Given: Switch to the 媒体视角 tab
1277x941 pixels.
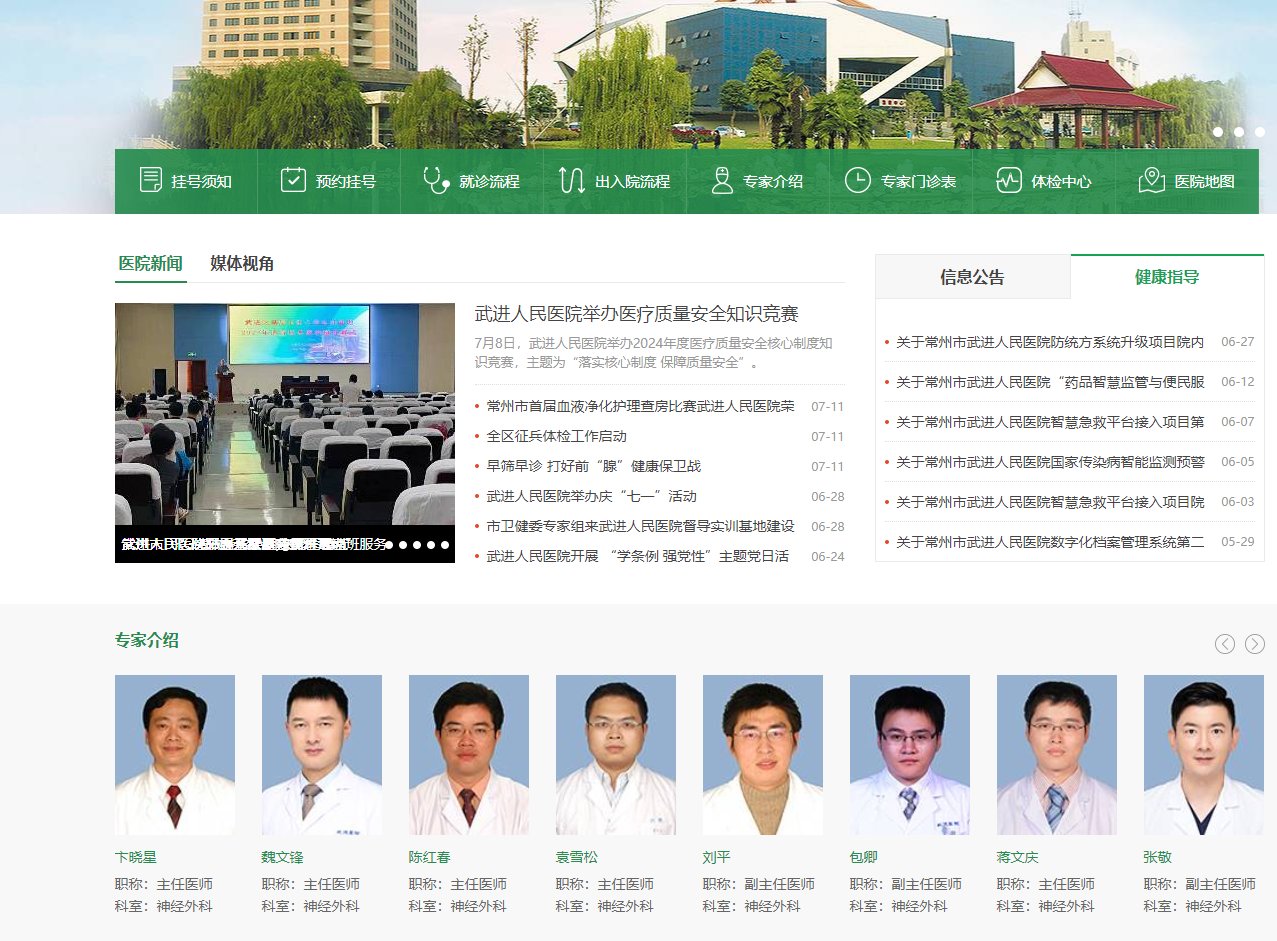Looking at the screenshot, I should click(242, 264).
